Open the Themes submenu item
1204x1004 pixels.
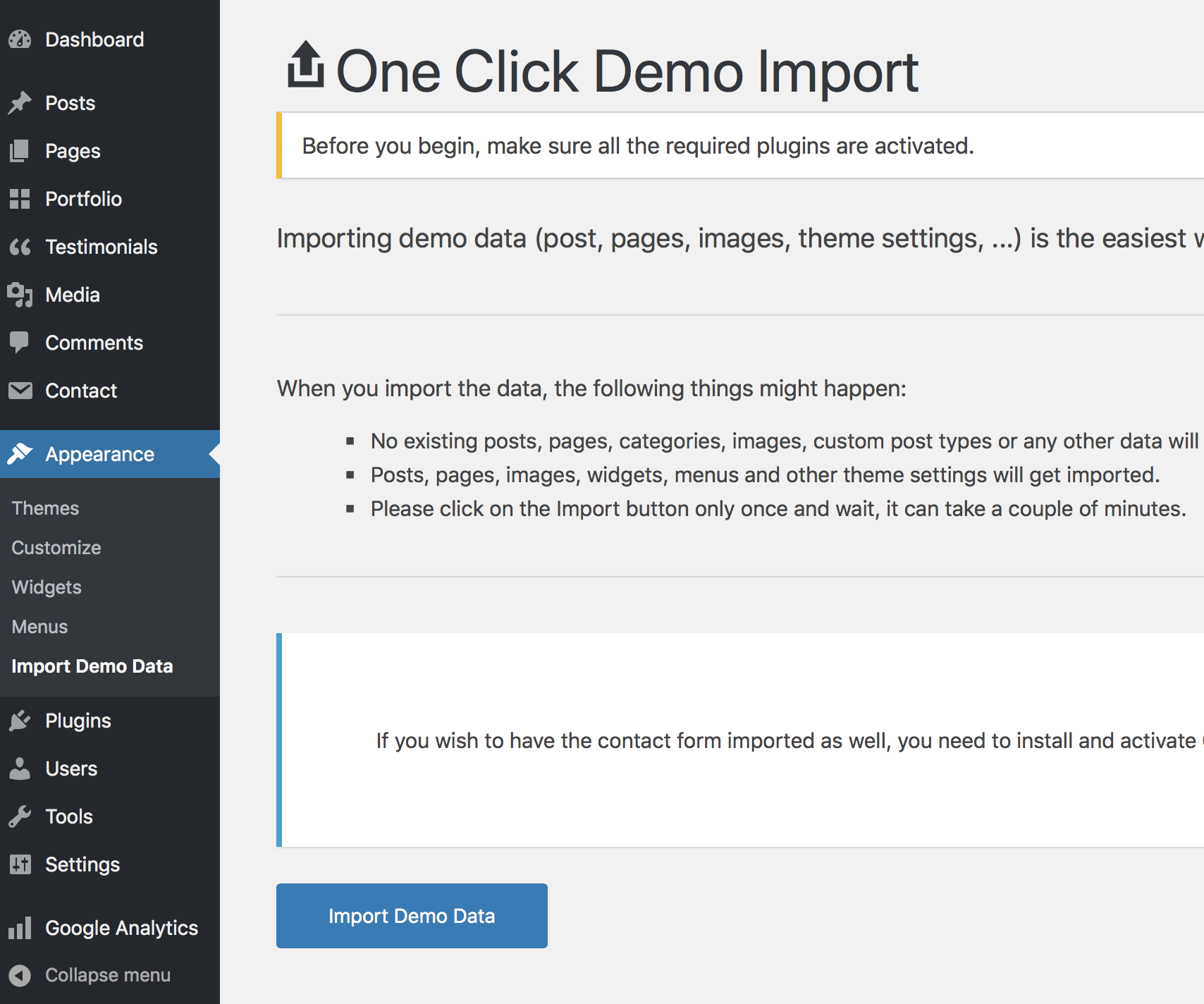tap(45, 508)
